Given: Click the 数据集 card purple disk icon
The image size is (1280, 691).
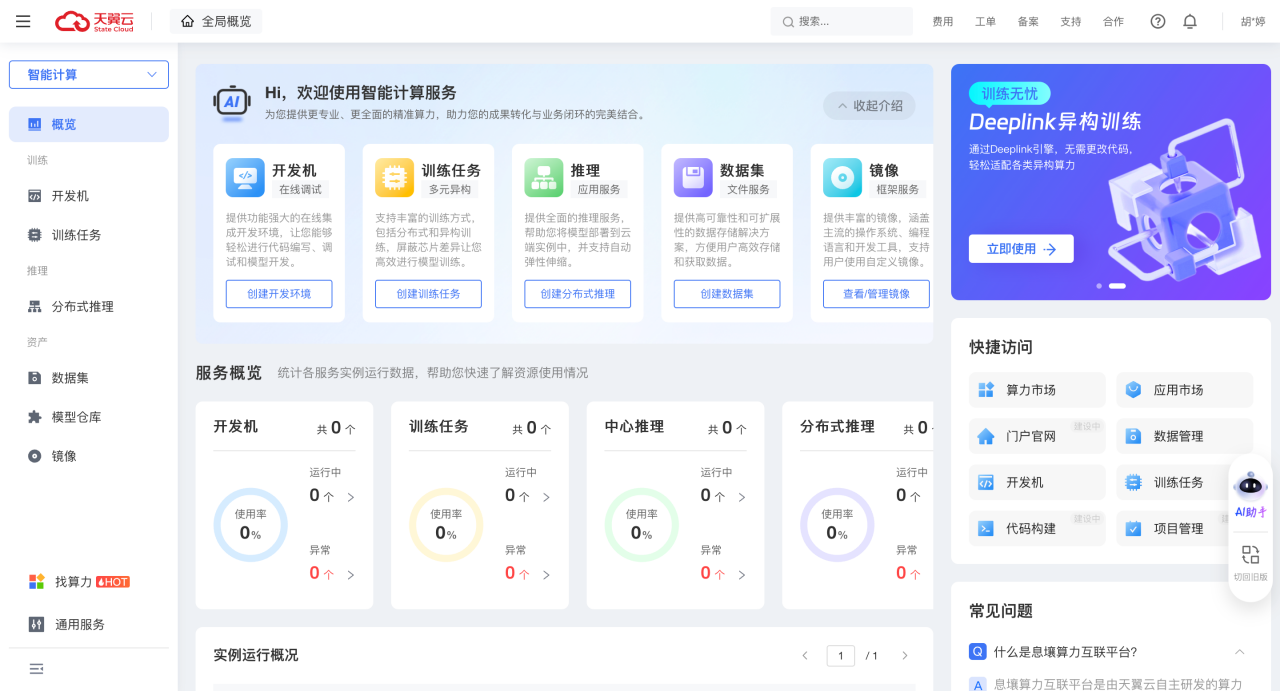Looking at the screenshot, I should (x=693, y=178).
